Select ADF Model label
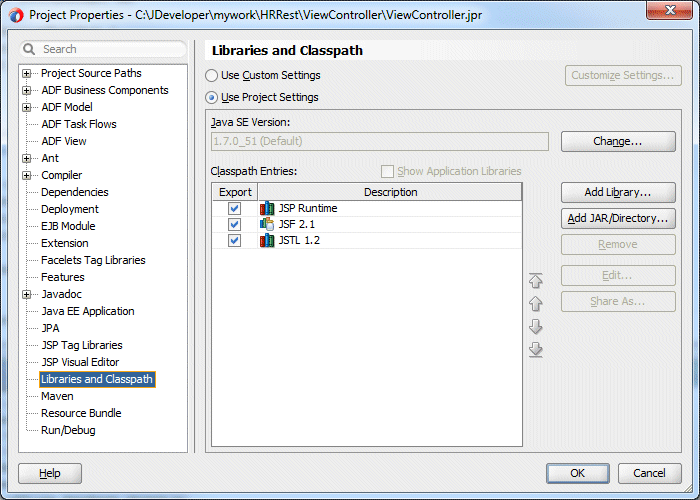 coord(67,107)
